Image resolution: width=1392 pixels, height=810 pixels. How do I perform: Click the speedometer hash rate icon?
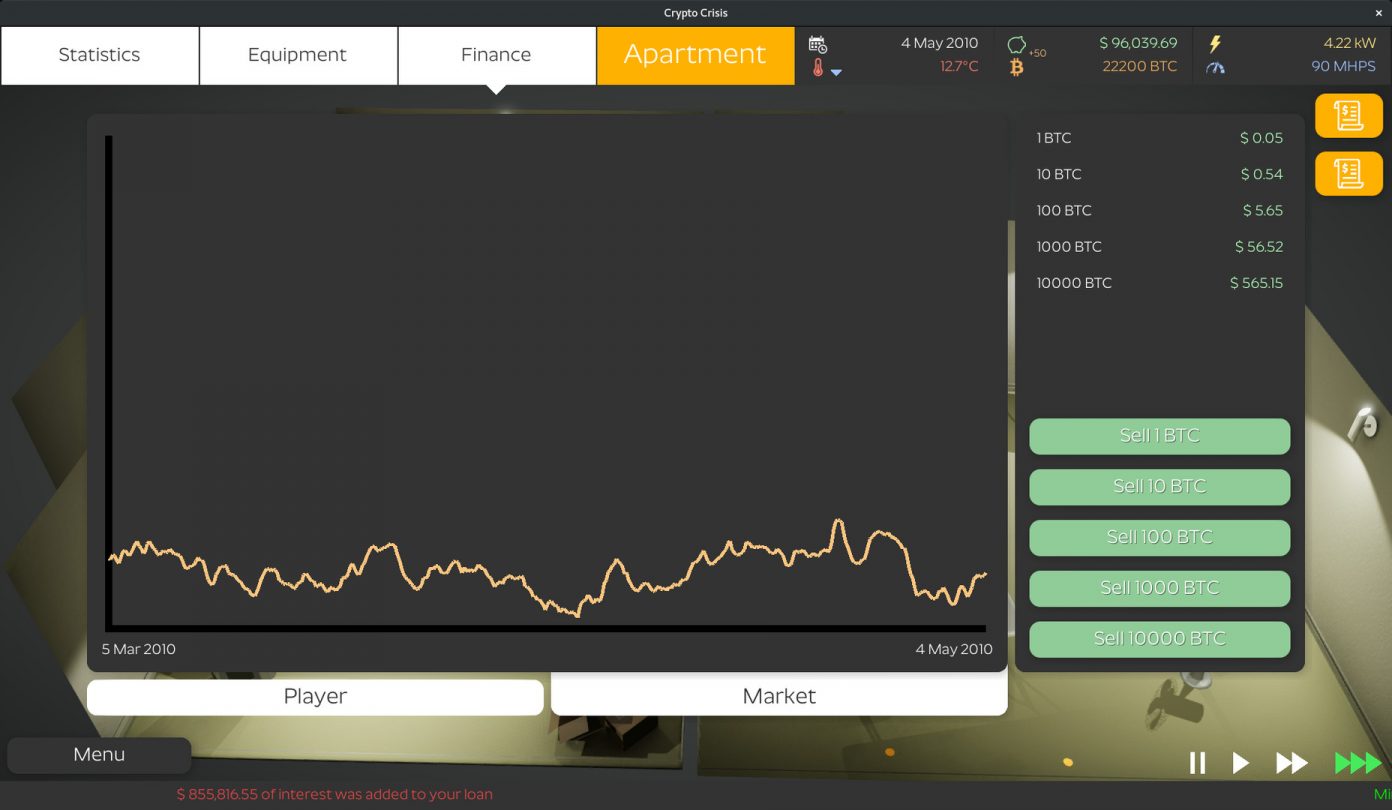(1215, 68)
